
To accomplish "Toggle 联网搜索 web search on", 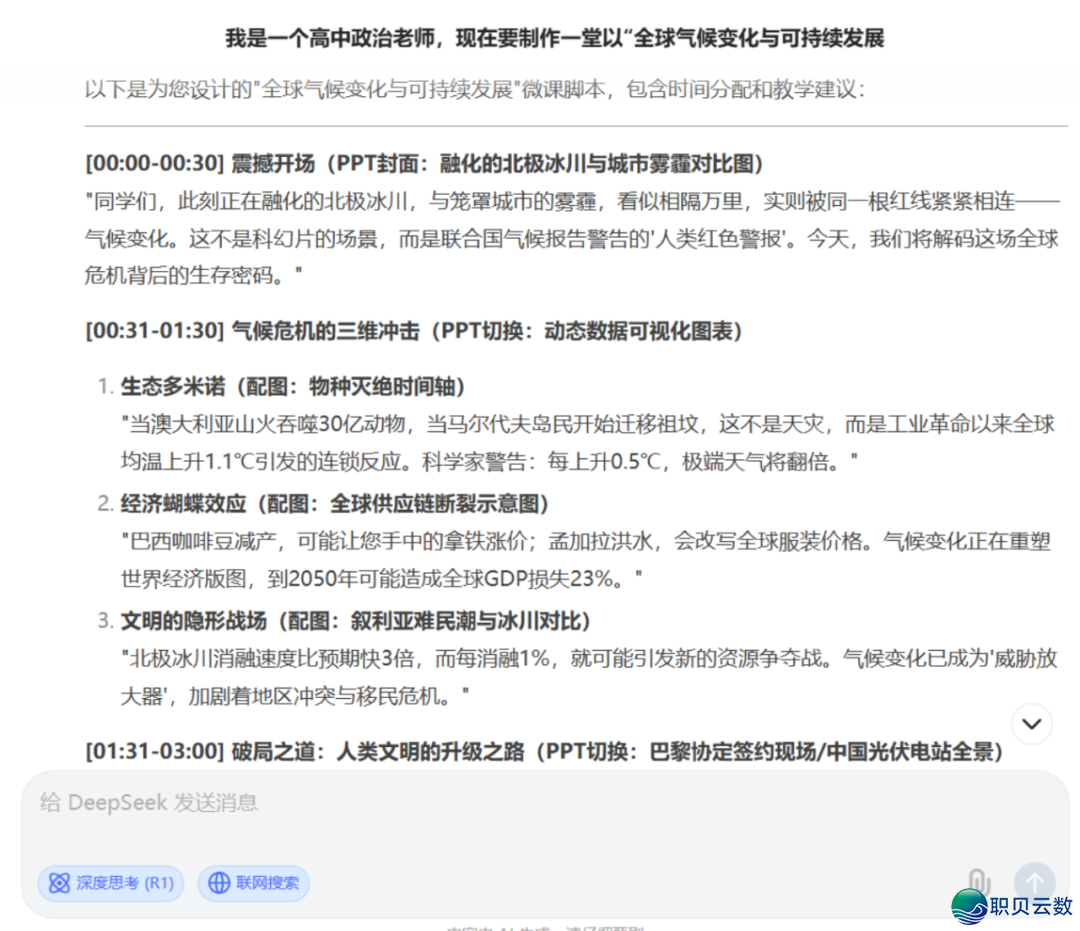I will click(x=253, y=884).
